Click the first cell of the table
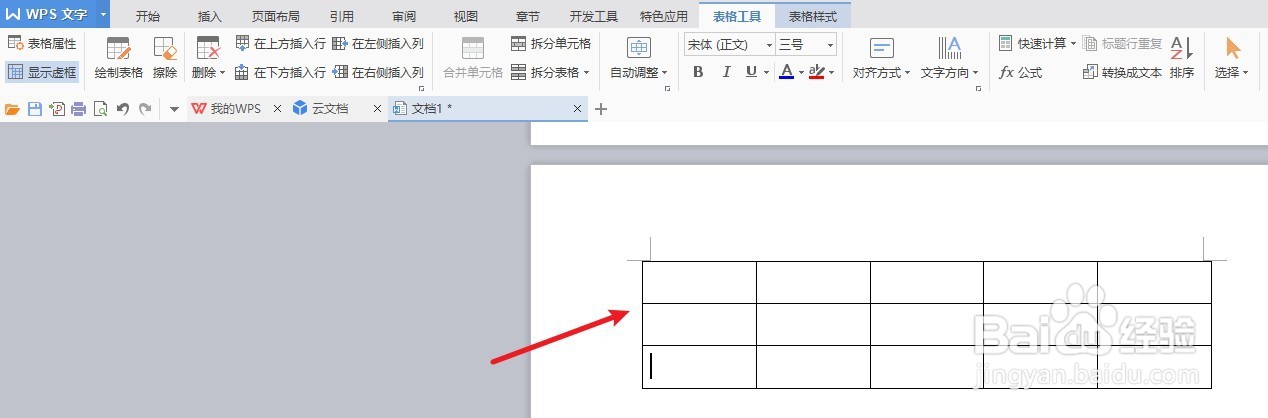The image size is (1268, 418). (x=699, y=282)
